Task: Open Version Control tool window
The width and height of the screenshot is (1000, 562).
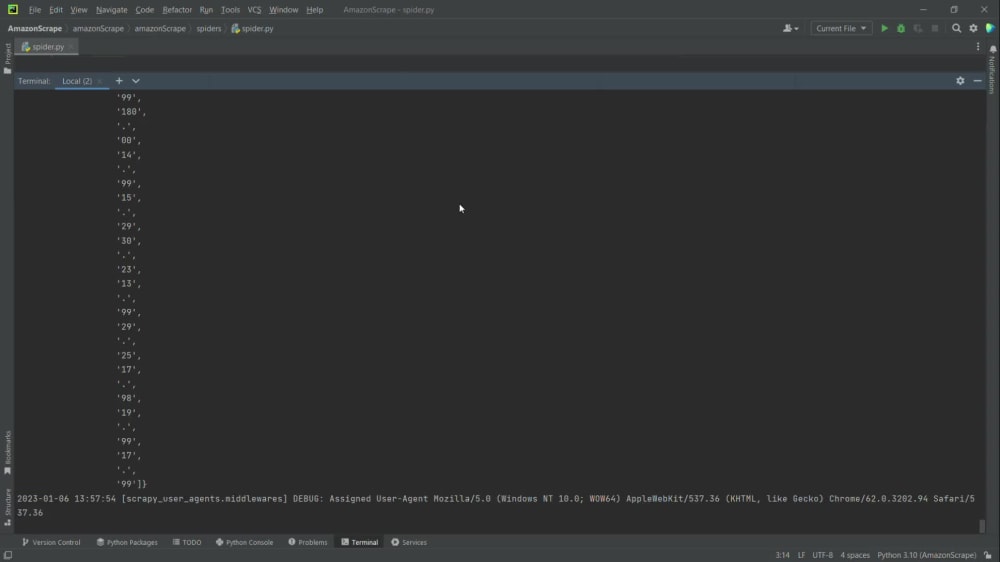Action: click(51, 542)
